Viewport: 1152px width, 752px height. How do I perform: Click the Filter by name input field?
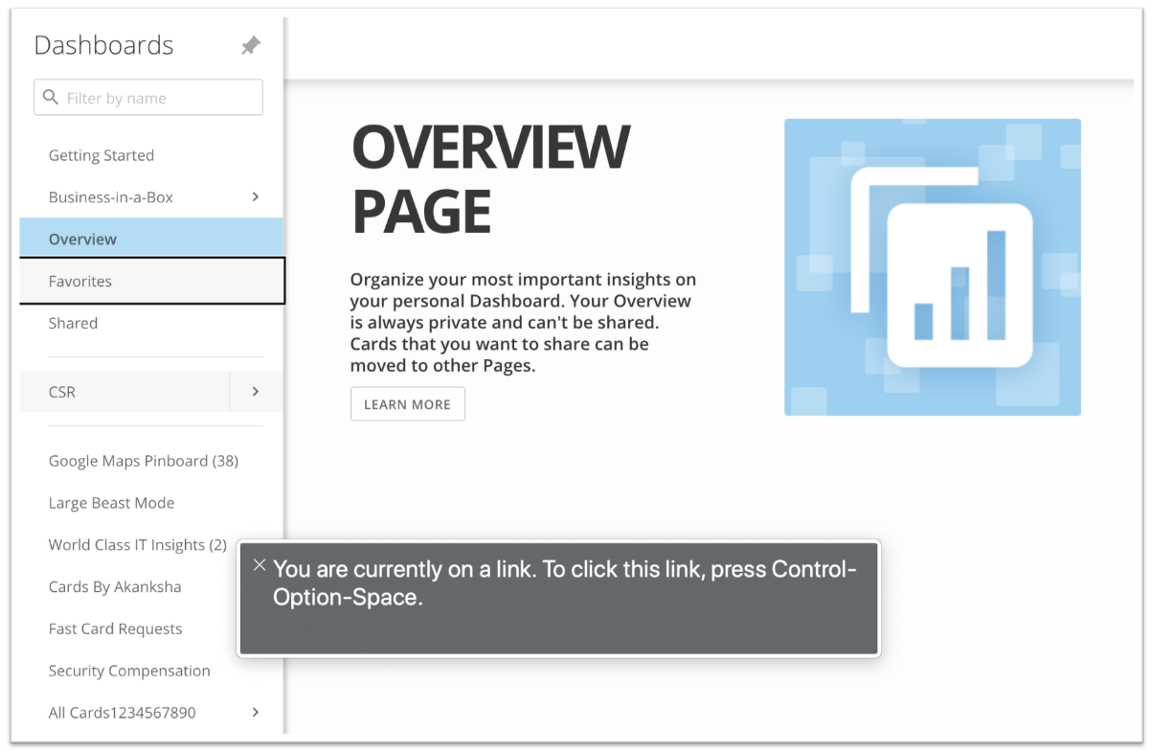[148, 97]
